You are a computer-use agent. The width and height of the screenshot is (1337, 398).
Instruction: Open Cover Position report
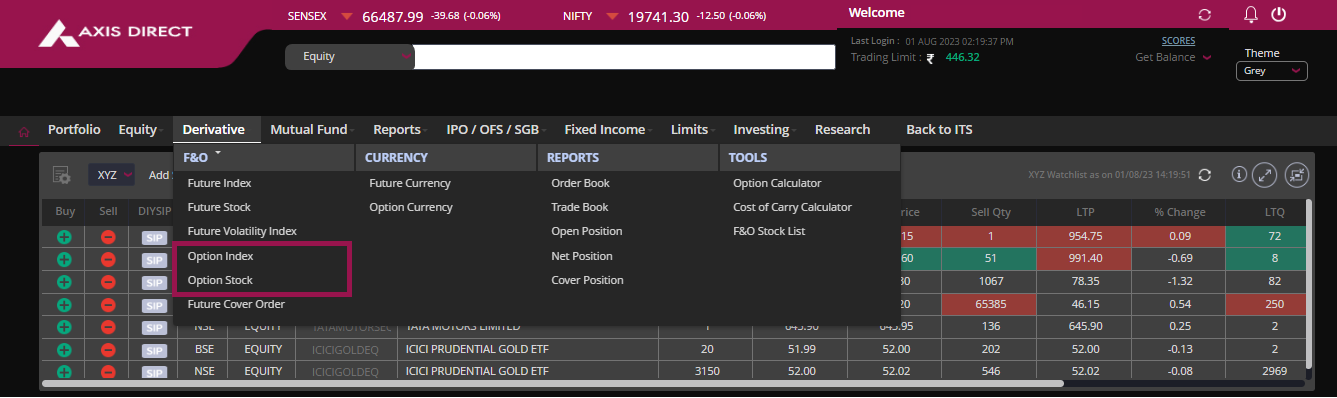pyautogui.click(x=587, y=281)
